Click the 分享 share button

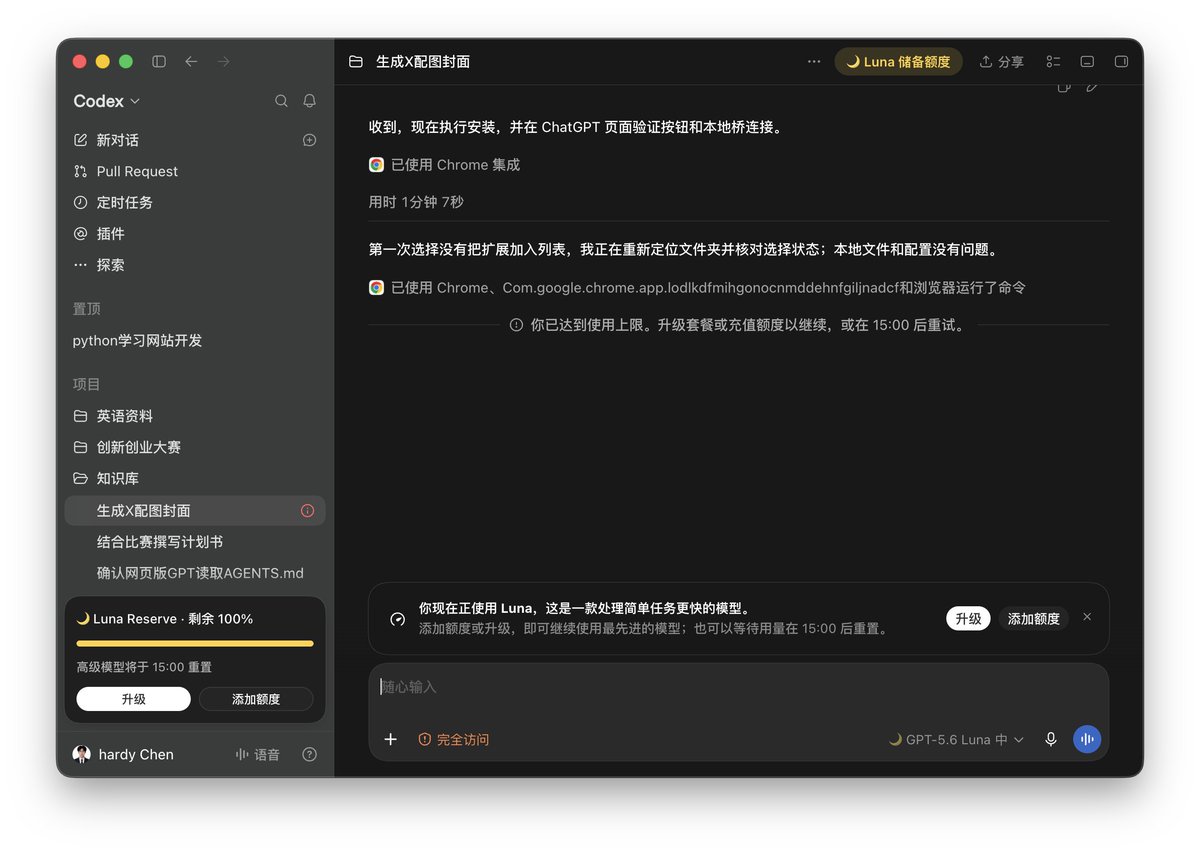click(x=1001, y=62)
